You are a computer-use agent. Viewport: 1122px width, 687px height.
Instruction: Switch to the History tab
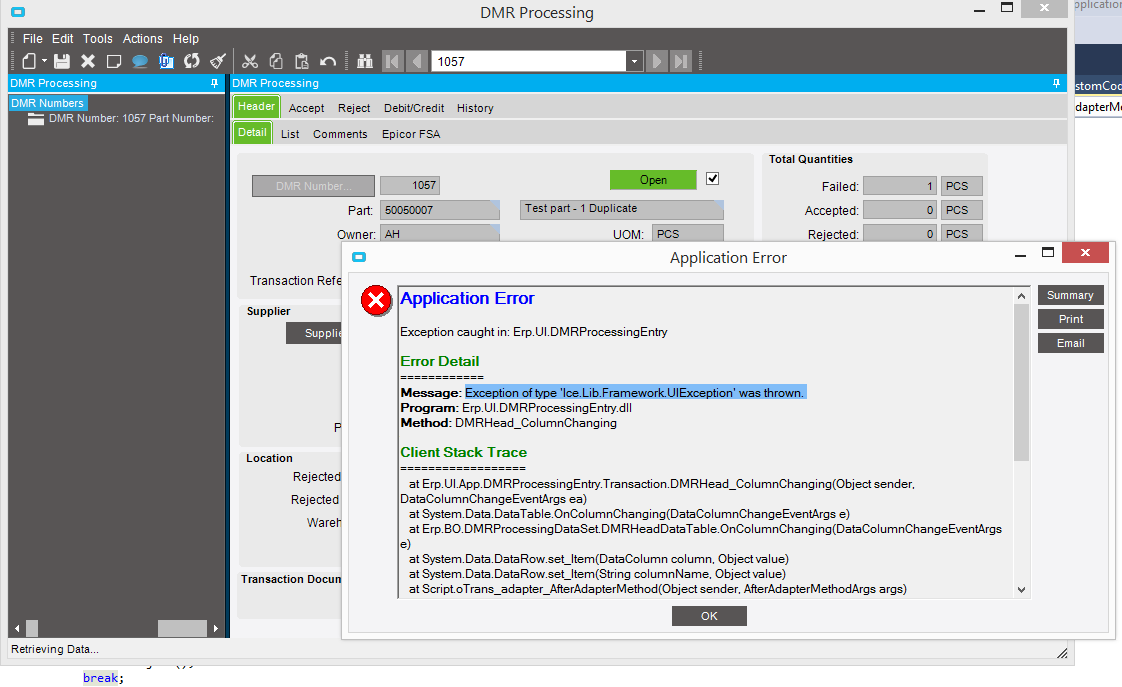click(x=475, y=108)
